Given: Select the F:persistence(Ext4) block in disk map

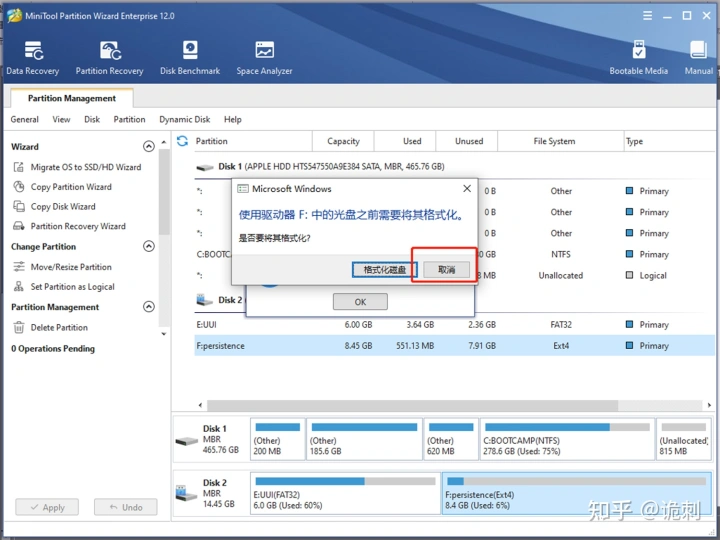Looking at the screenshot, I should click(576, 493).
